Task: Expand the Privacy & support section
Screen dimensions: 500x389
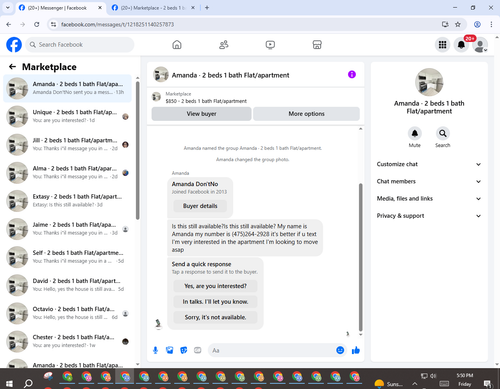Action: click(429, 216)
